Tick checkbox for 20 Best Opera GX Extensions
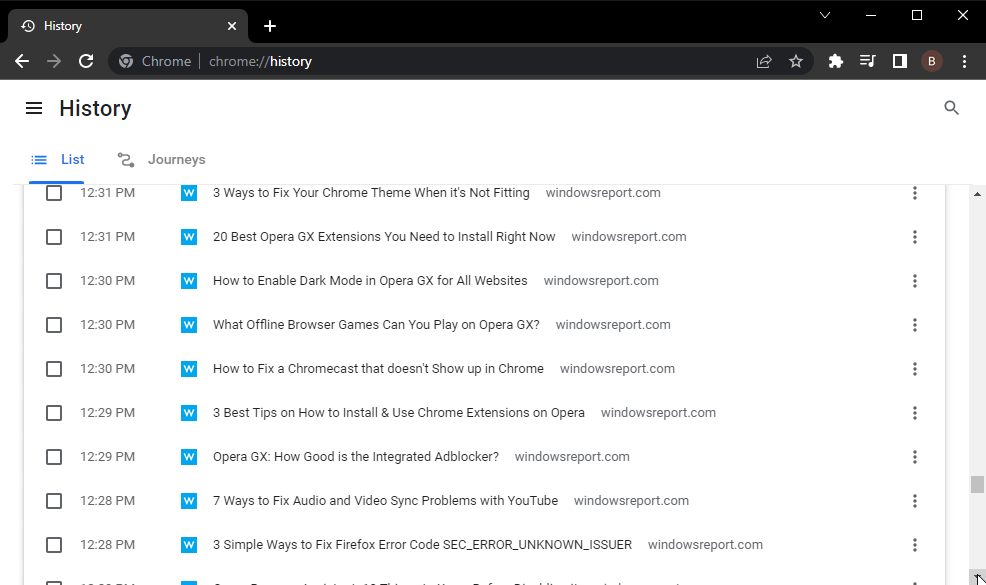The height and width of the screenshot is (585, 986). [54, 237]
